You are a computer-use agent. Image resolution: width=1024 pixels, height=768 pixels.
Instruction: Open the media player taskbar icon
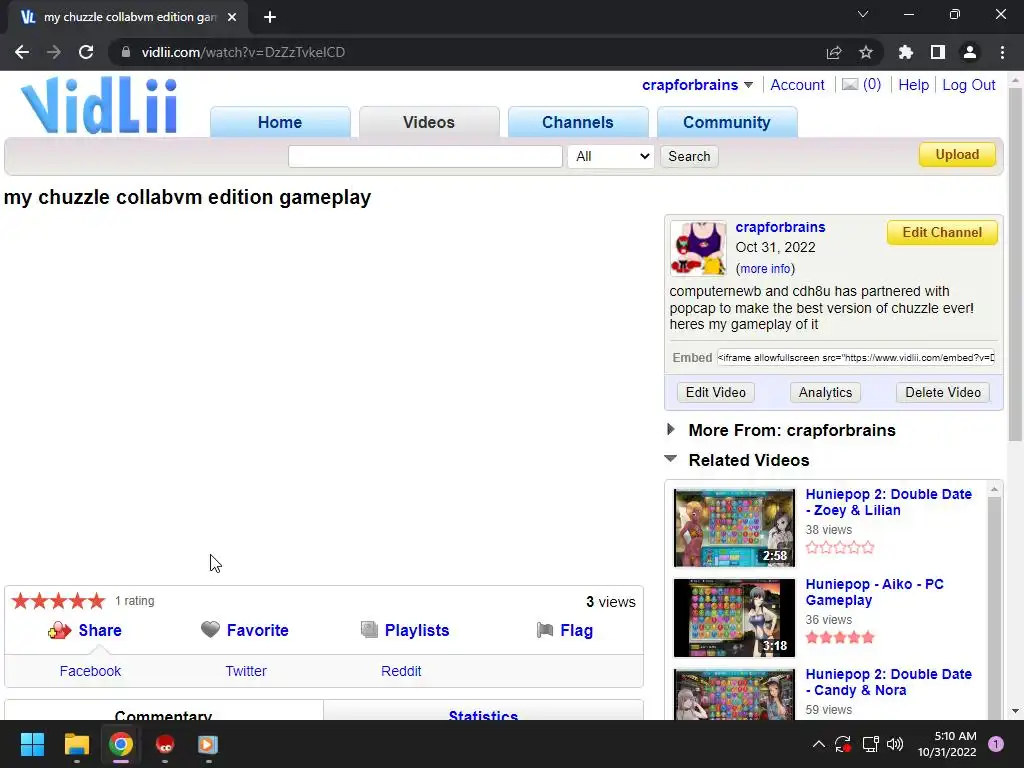[208, 744]
